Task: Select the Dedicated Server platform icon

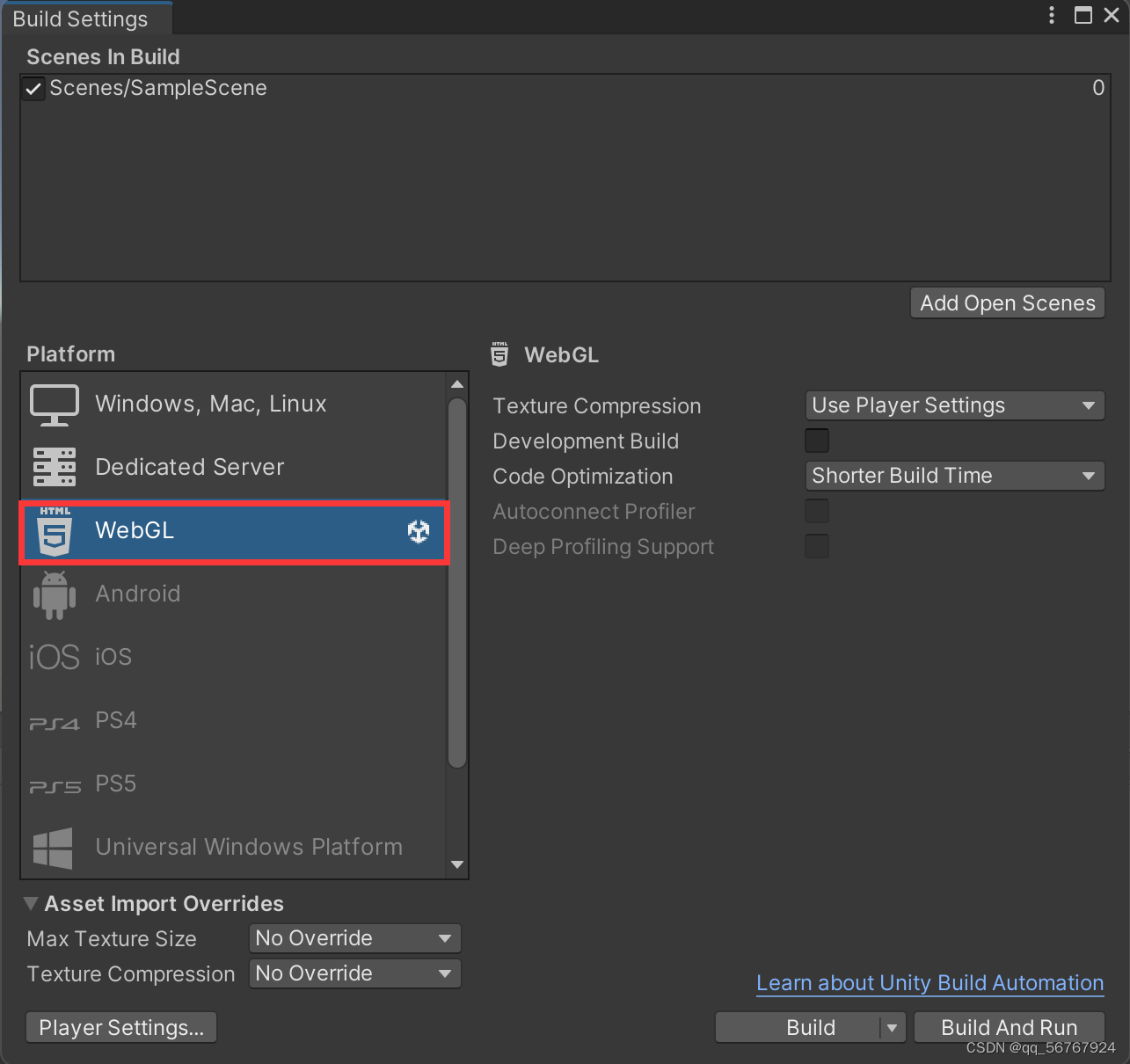Action: pyautogui.click(x=54, y=467)
